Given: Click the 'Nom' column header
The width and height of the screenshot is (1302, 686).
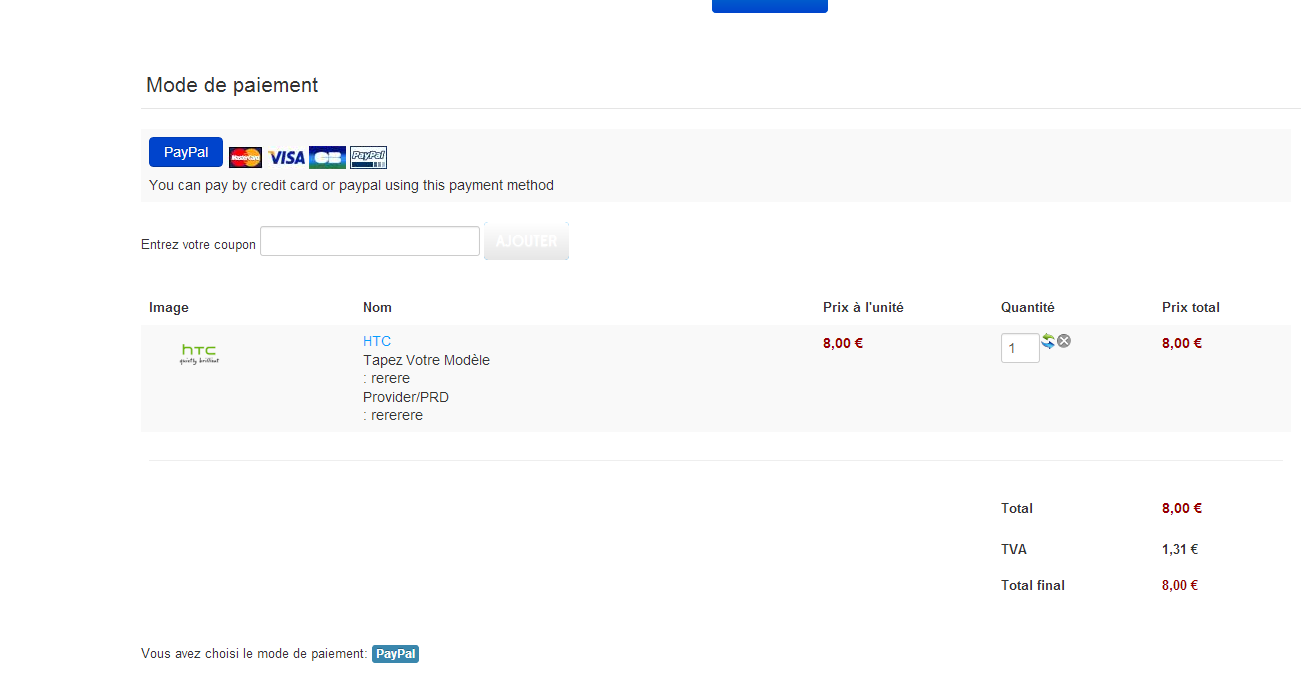Looking at the screenshot, I should 377,307.
